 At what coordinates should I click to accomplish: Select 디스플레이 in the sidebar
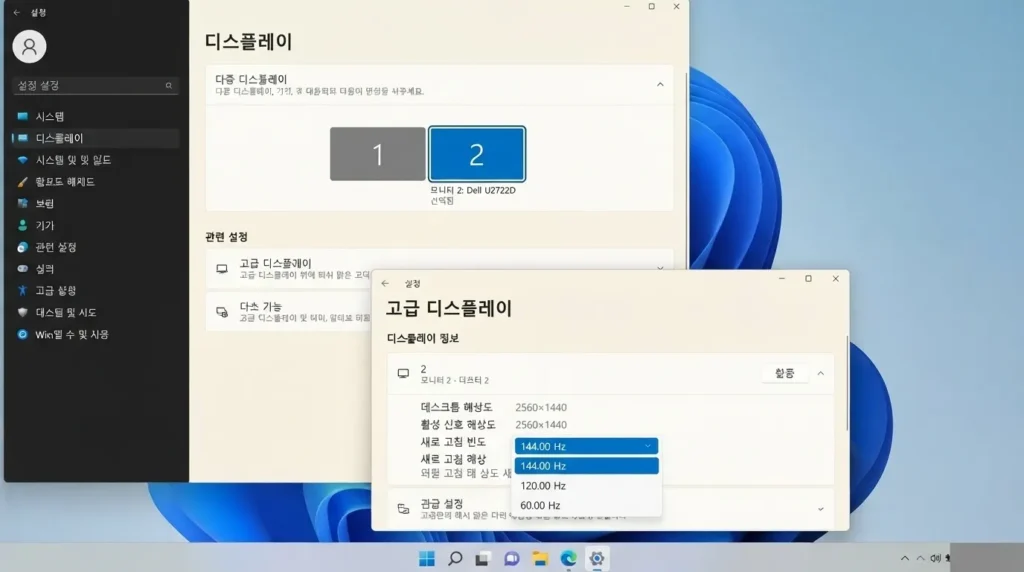(x=95, y=138)
